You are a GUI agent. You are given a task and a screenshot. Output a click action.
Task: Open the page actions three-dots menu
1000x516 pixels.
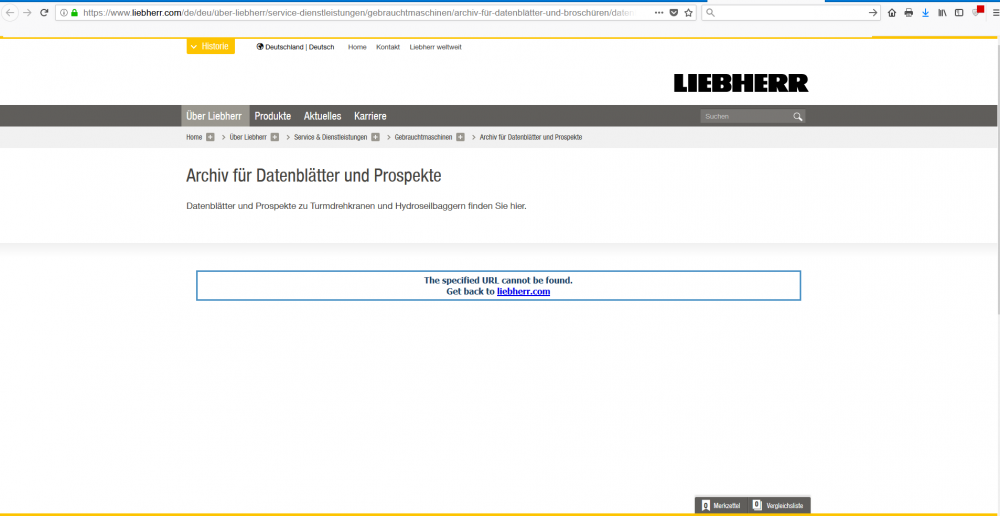659,13
